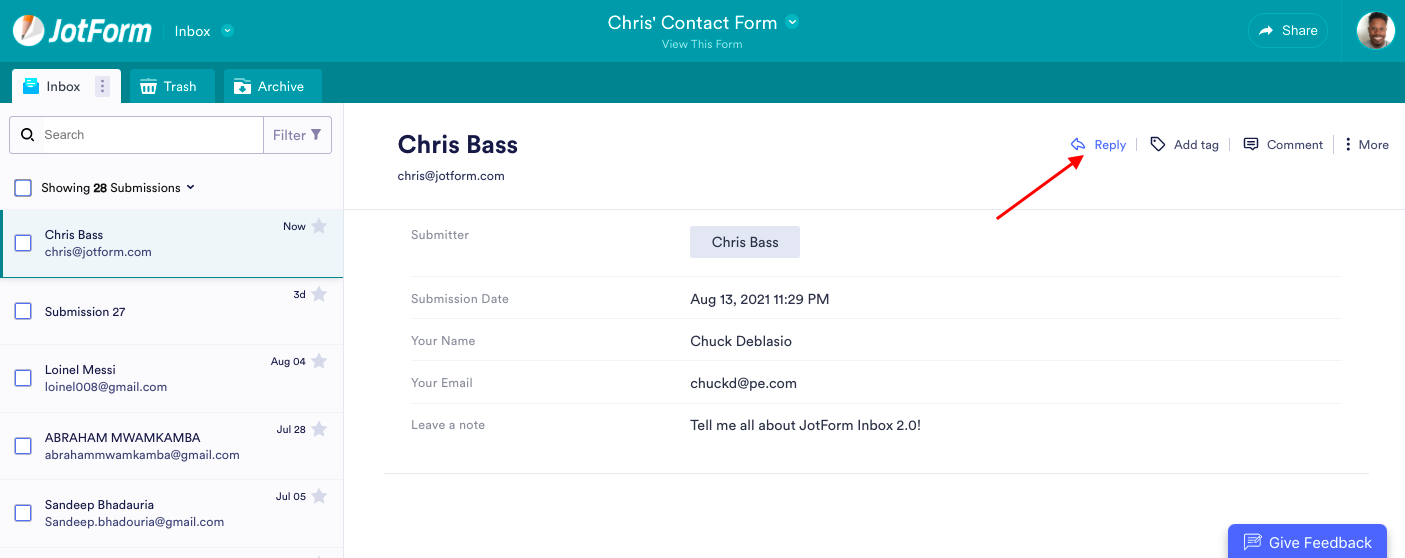
Task: Select the Sandeep Bhadauria checkbox
Action: coord(23,513)
